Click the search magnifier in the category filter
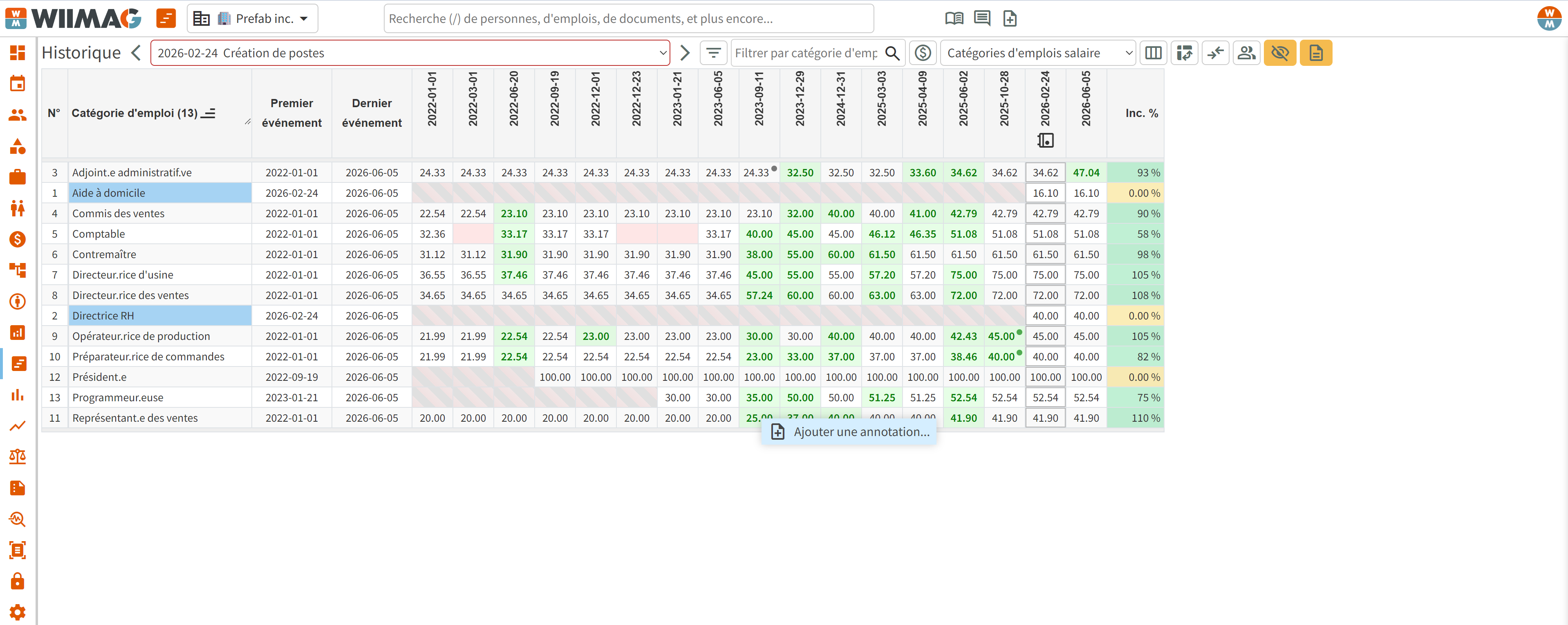Image resolution: width=1568 pixels, height=625 pixels. pos(892,53)
